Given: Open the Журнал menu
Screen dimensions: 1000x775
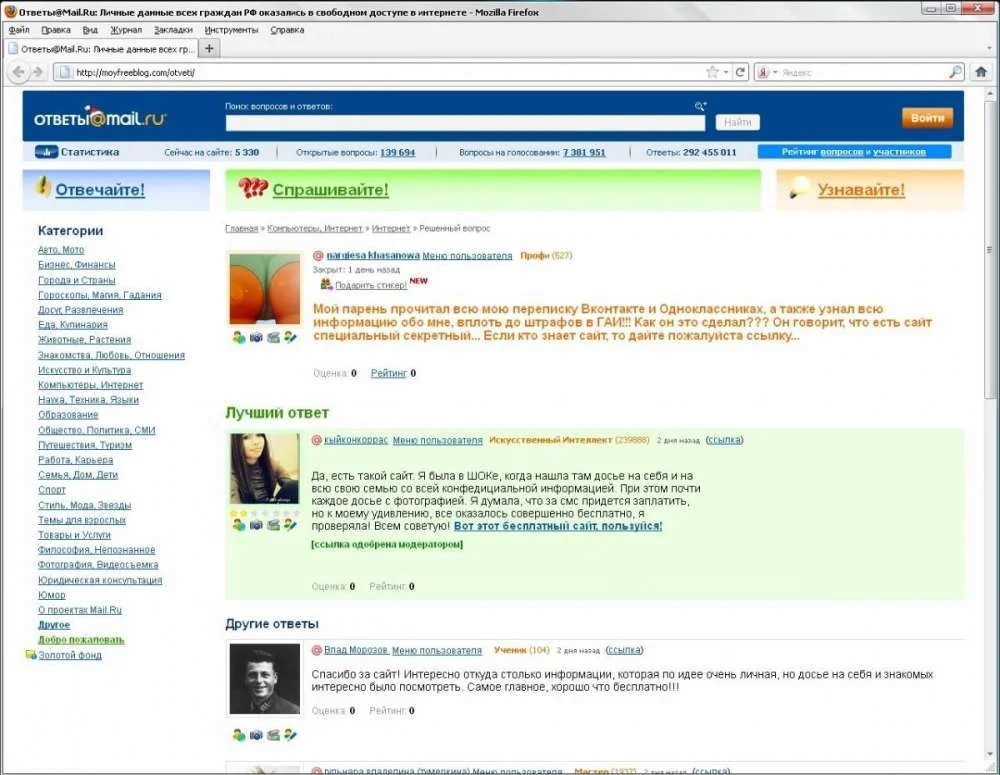Looking at the screenshot, I should click(x=126, y=30).
